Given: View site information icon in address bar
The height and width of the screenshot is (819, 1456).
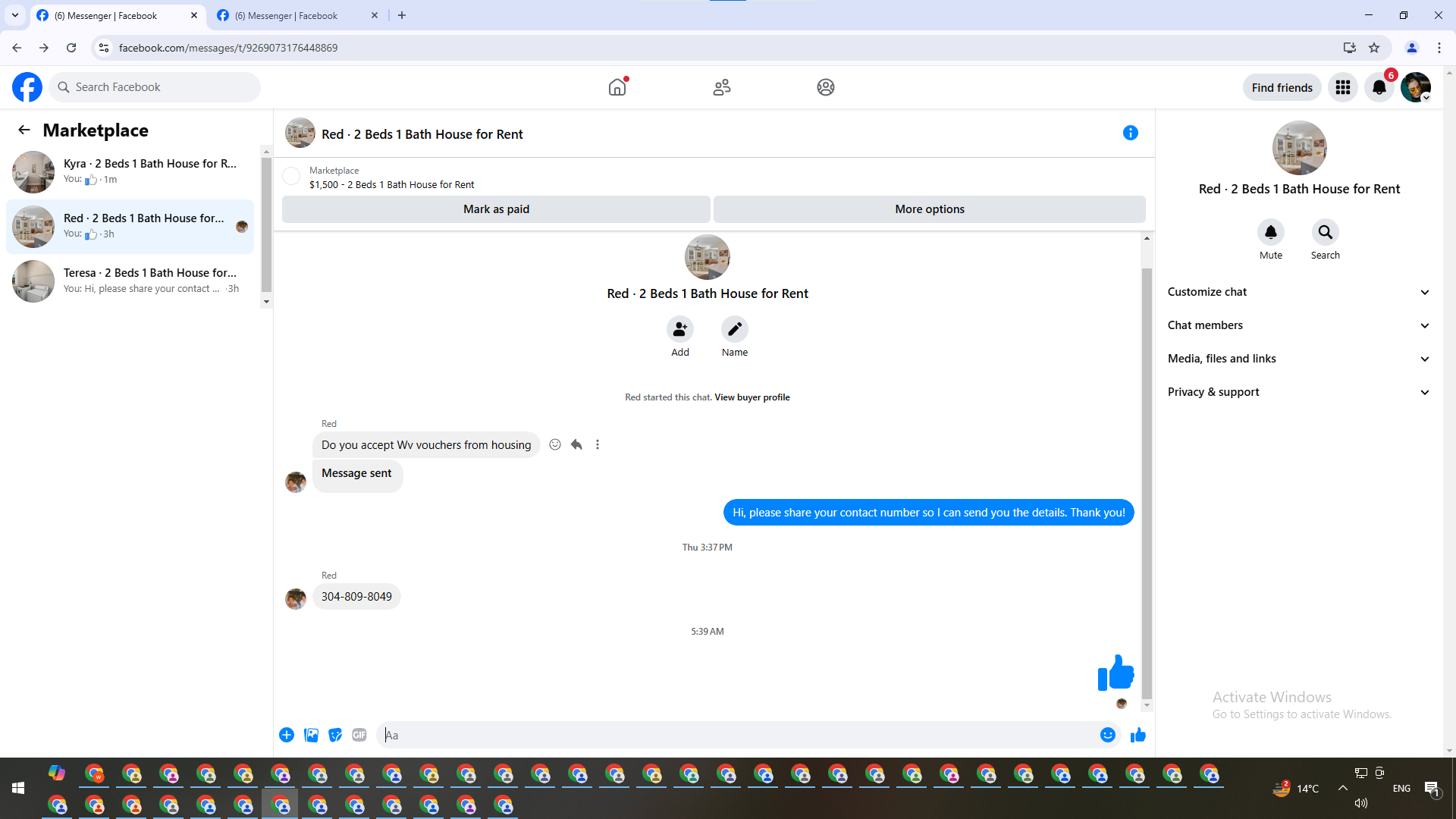Looking at the screenshot, I should [104, 48].
